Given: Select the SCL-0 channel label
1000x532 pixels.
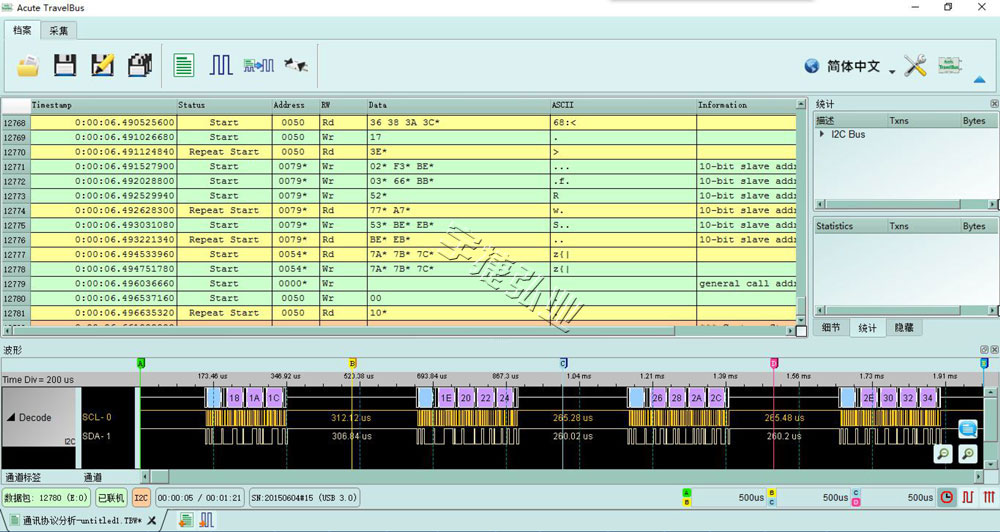Looking at the screenshot, I should (97, 417).
